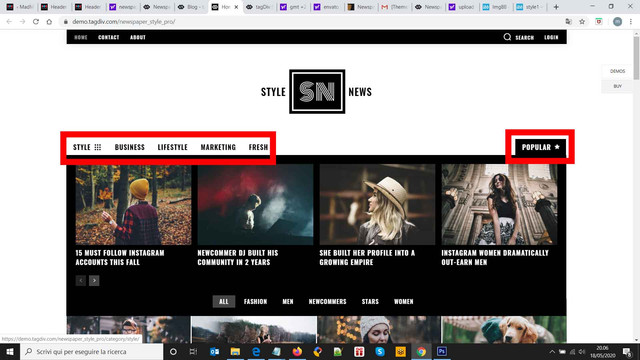Select the WOMEN filter tab
Image resolution: width=640 pixels, height=360 pixels.
coord(404,302)
